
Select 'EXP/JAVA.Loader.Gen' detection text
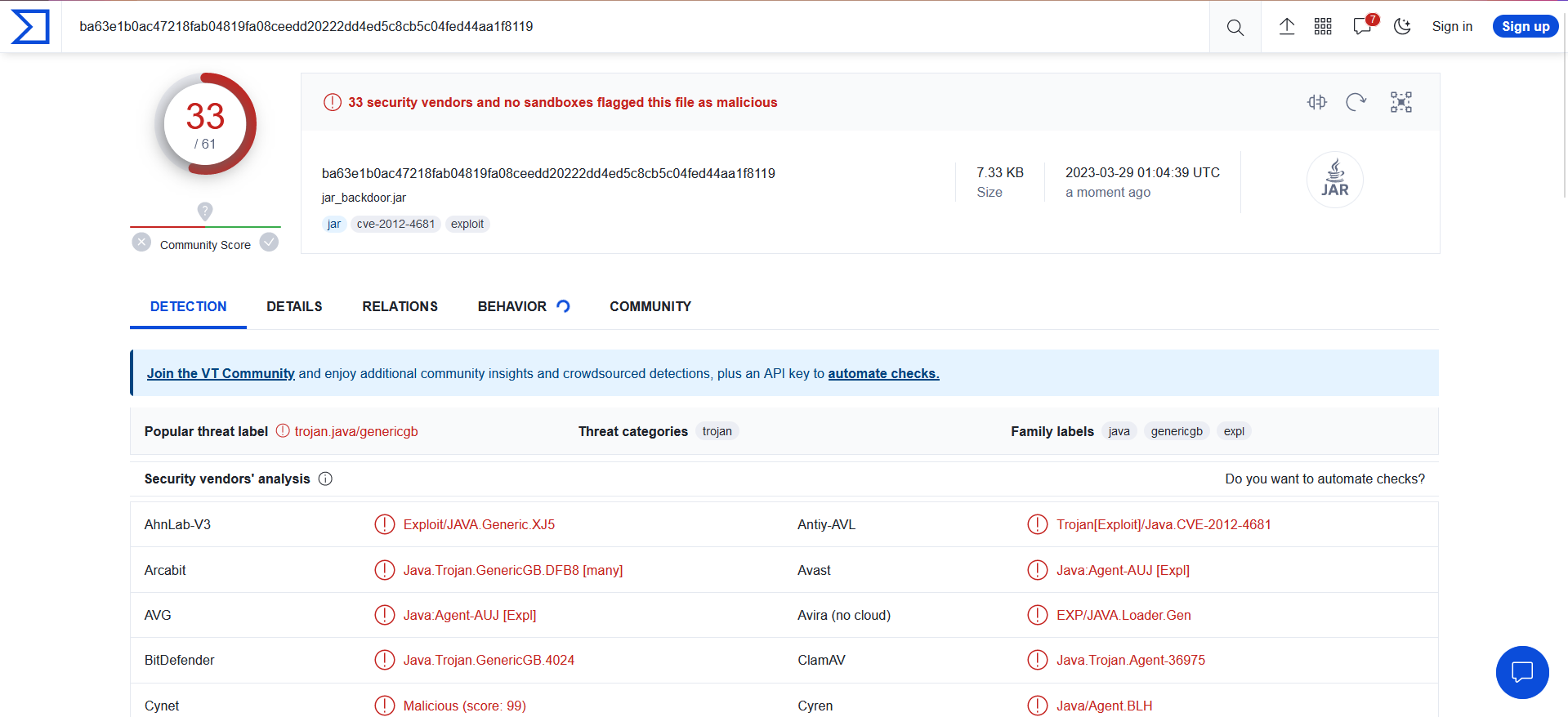[x=1124, y=615]
